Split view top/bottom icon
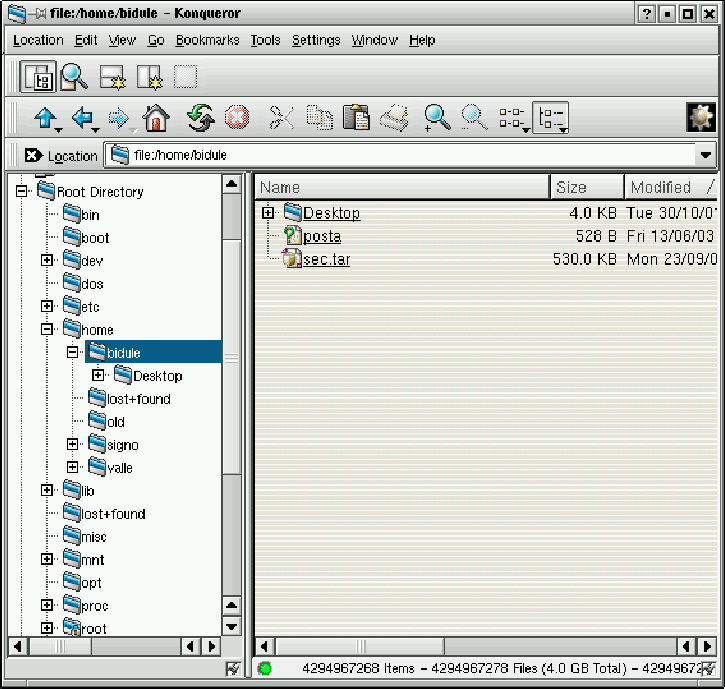 coord(112,77)
